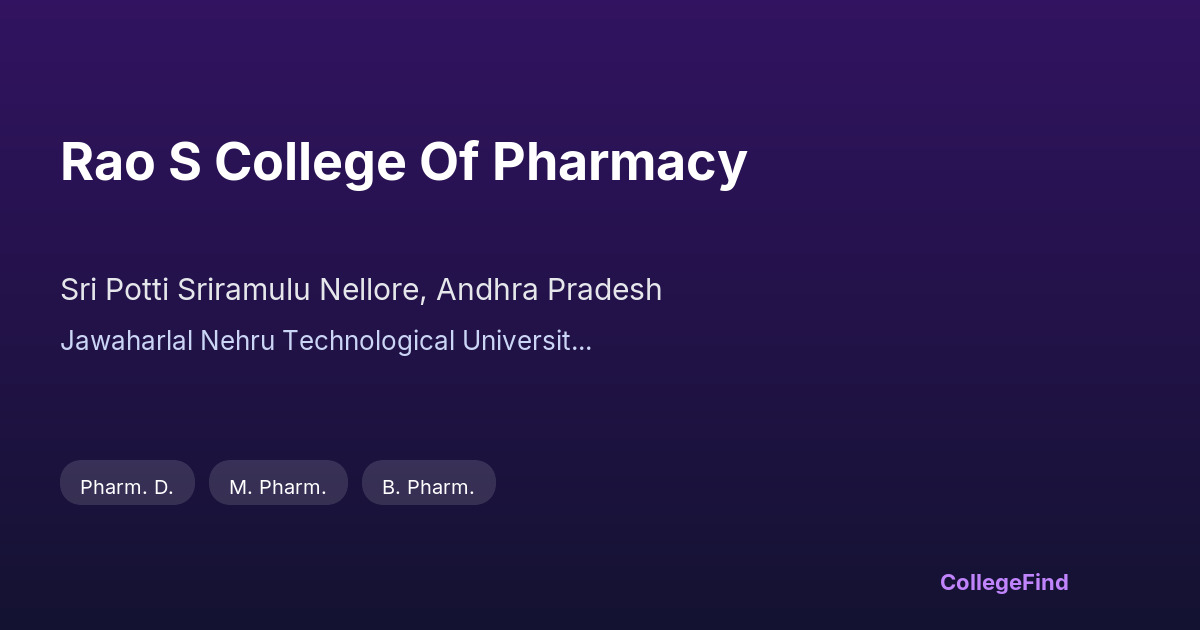Select the Nellore district name
The image size is (1200, 630).
pos(372,290)
